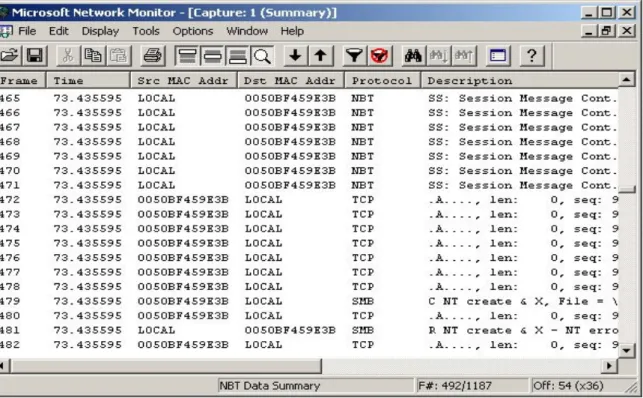Open the Options menu
The height and width of the screenshot is (398, 643).
[x=193, y=31]
